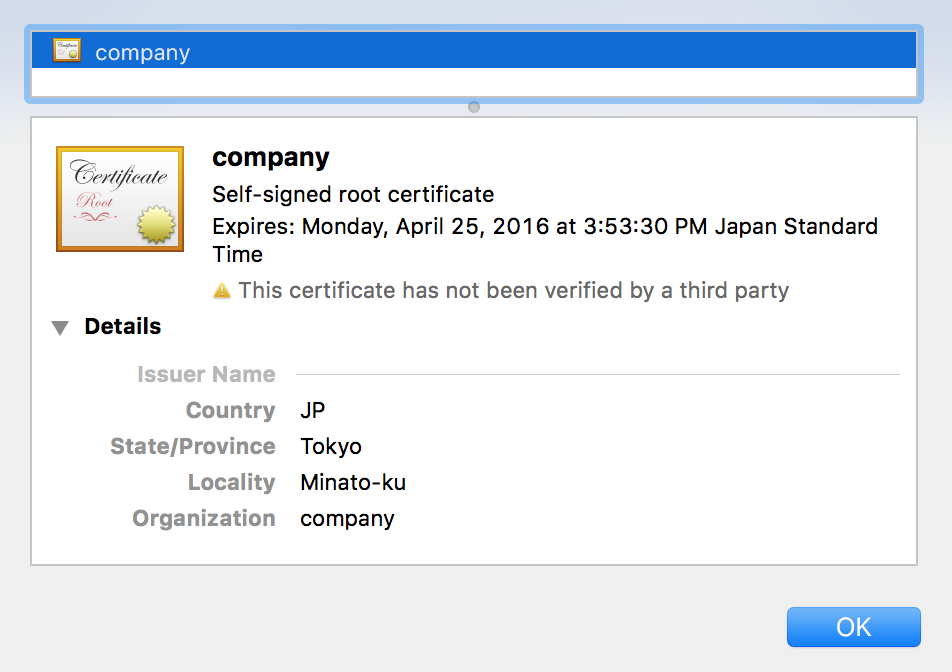Screen dimensions: 952x672
Task: Grab the split pane divider handle dot
Action: point(474,107)
